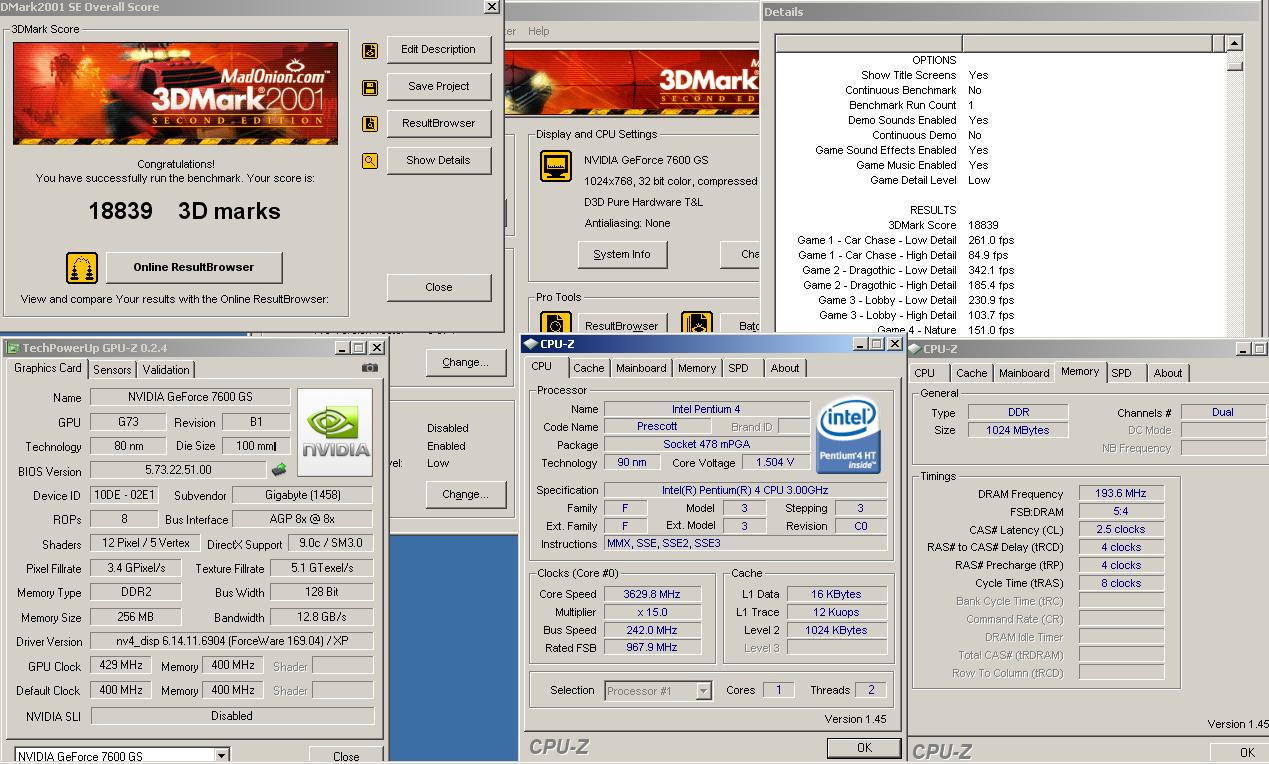The image size is (1269, 764).
Task: Click the Pro Tools batch run icon
Action: (x=697, y=323)
